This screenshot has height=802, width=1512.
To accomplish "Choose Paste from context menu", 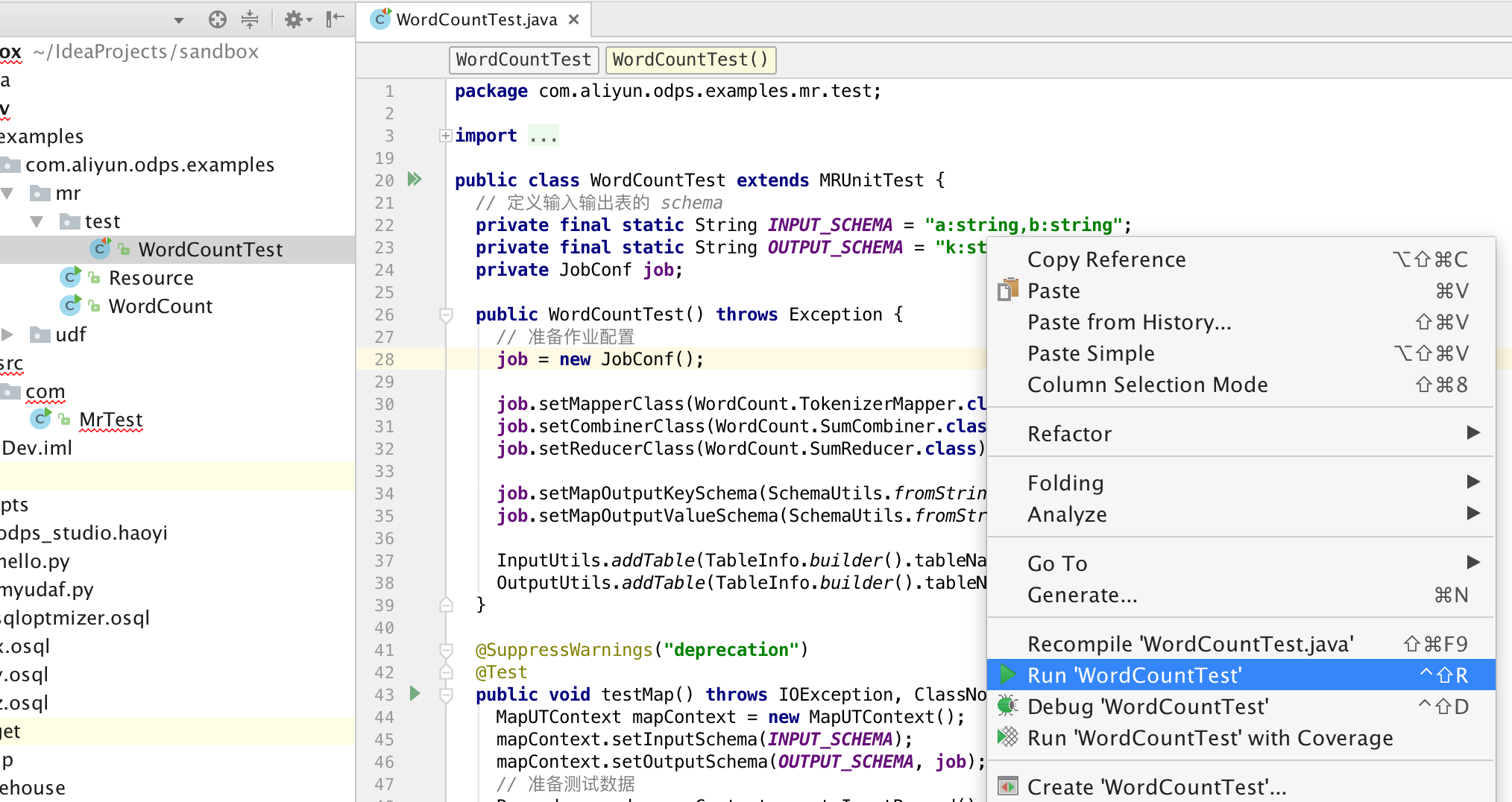I will click(1241, 291).
